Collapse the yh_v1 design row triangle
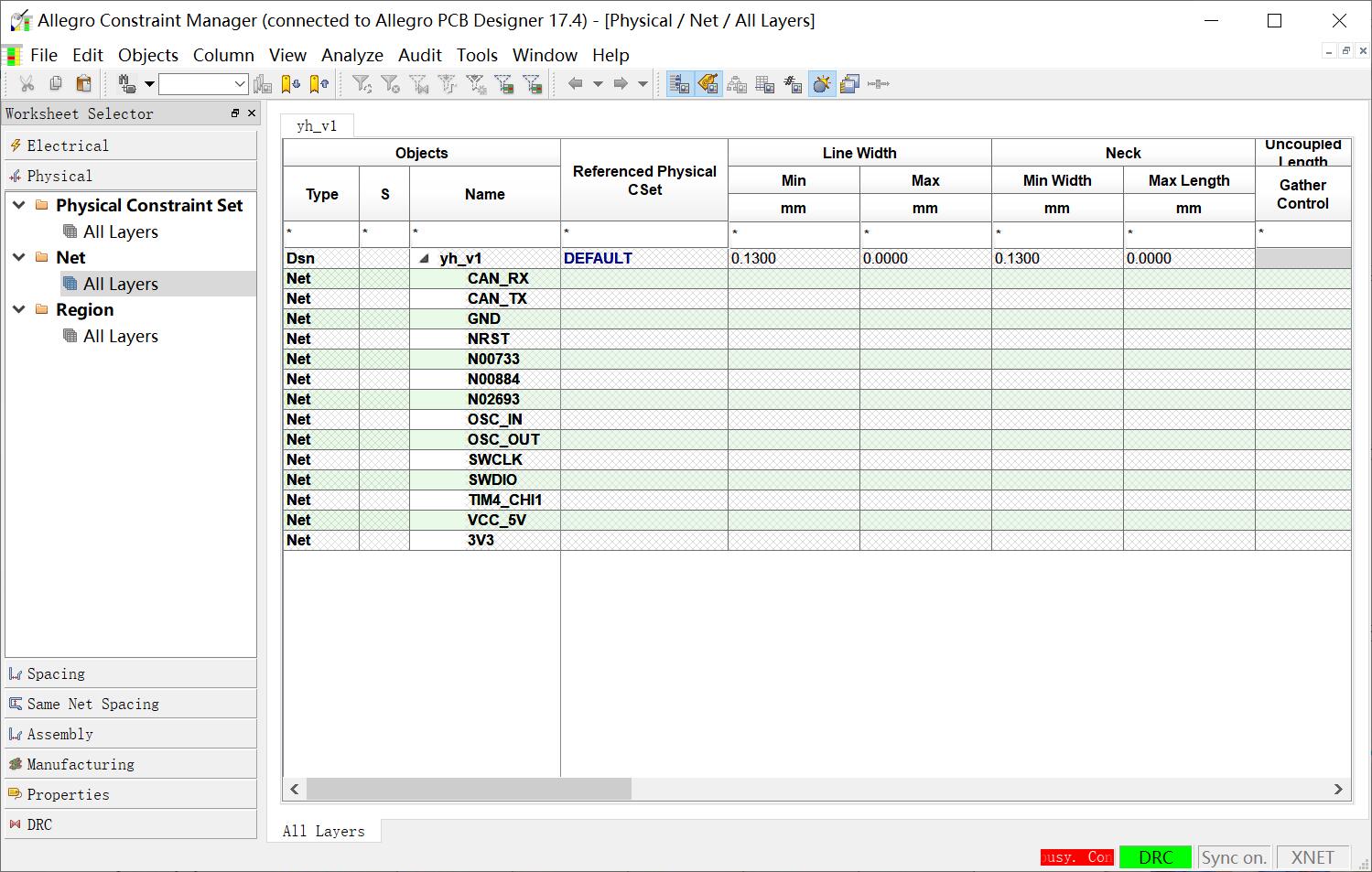This screenshot has width=1372, height=872. coord(424,259)
